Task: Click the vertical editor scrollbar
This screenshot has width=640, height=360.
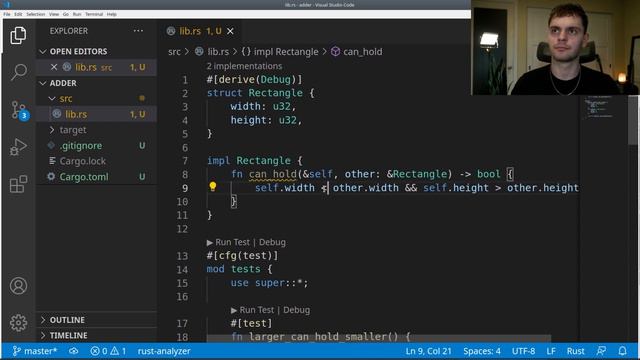Action: click(x=633, y=120)
